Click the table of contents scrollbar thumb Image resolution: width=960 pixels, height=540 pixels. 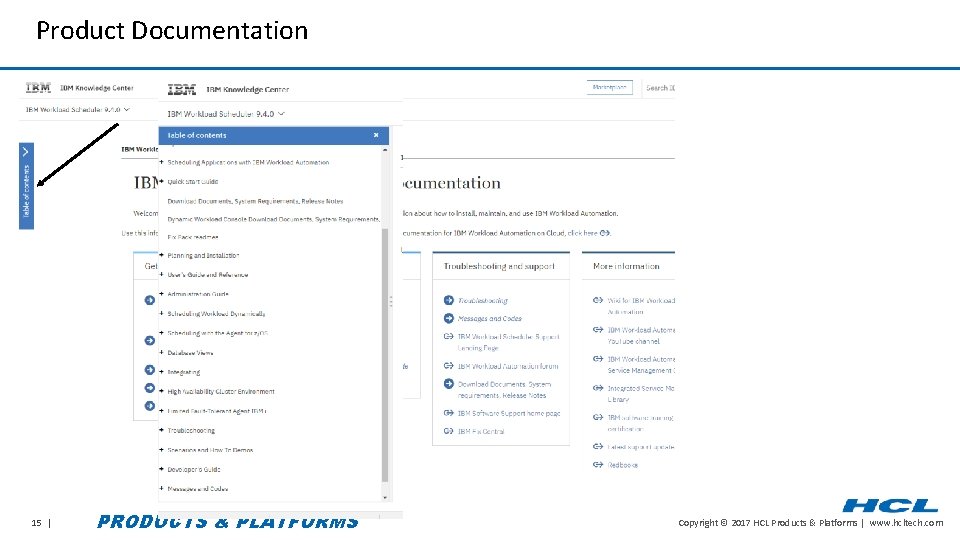(x=385, y=355)
